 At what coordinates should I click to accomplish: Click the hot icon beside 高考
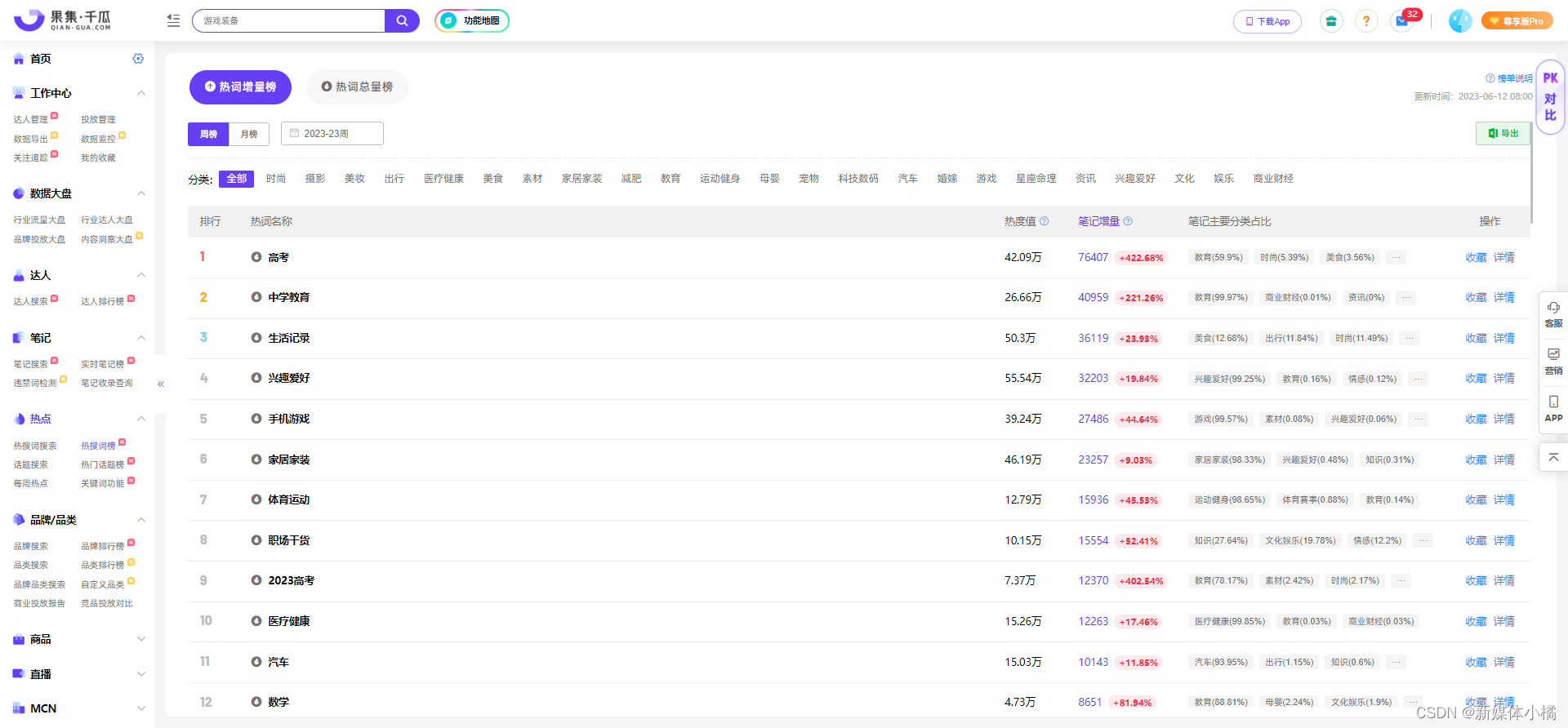[256, 257]
